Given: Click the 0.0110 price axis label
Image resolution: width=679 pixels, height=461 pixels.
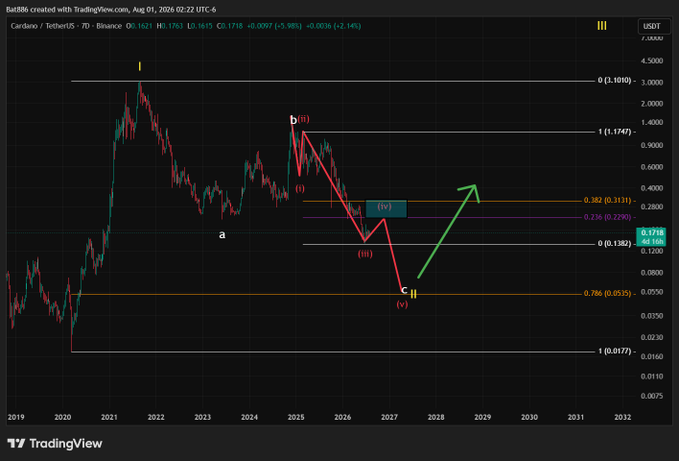Looking at the screenshot, I should tap(652, 377).
